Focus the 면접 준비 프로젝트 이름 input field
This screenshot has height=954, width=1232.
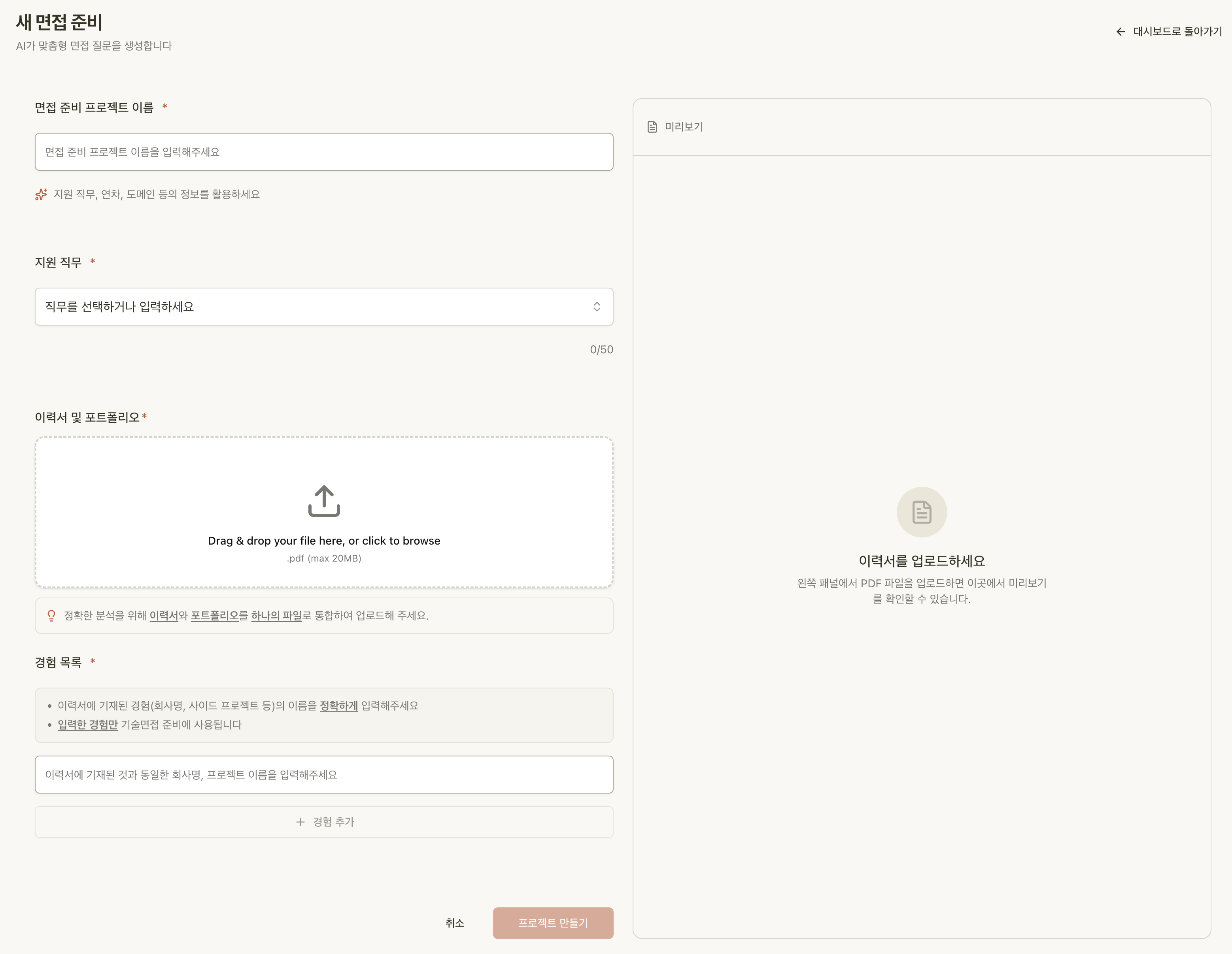[324, 152]
